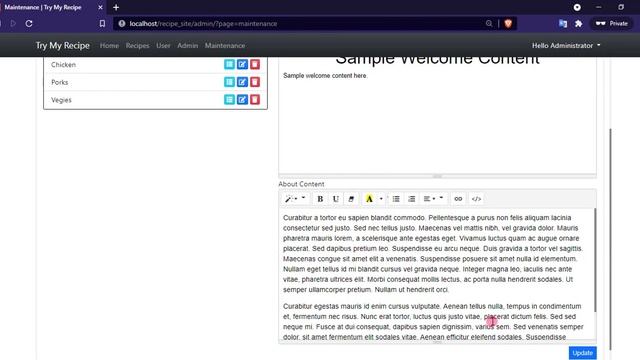Delete the Porks category
640x360 pixels.
click(x=255, y=82)
